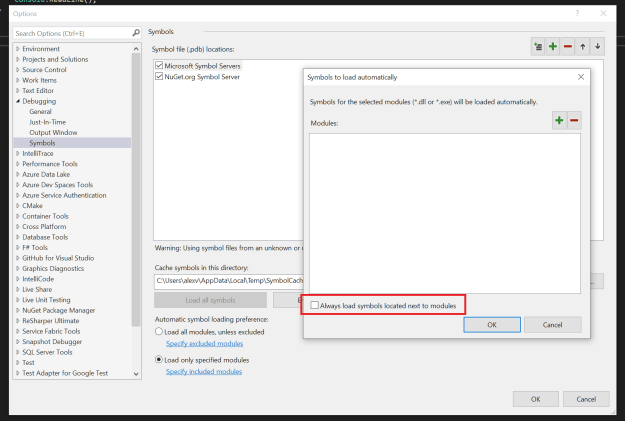Select Just-In-Time under Debugging
The height and width of the screenshot is (421, 625).
pyautogui.click(x=47, y=122)
